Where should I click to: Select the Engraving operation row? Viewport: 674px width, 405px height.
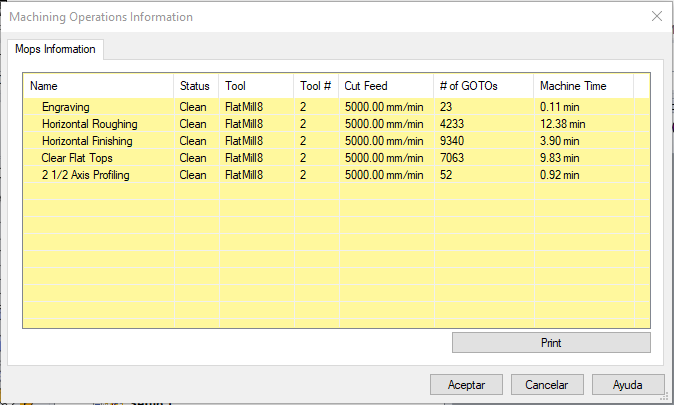(x=66, y=107)
